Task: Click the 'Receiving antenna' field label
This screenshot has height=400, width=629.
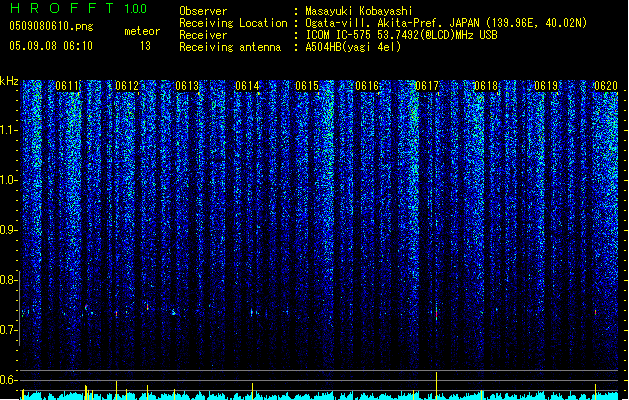Action: [x=230, y=47]
